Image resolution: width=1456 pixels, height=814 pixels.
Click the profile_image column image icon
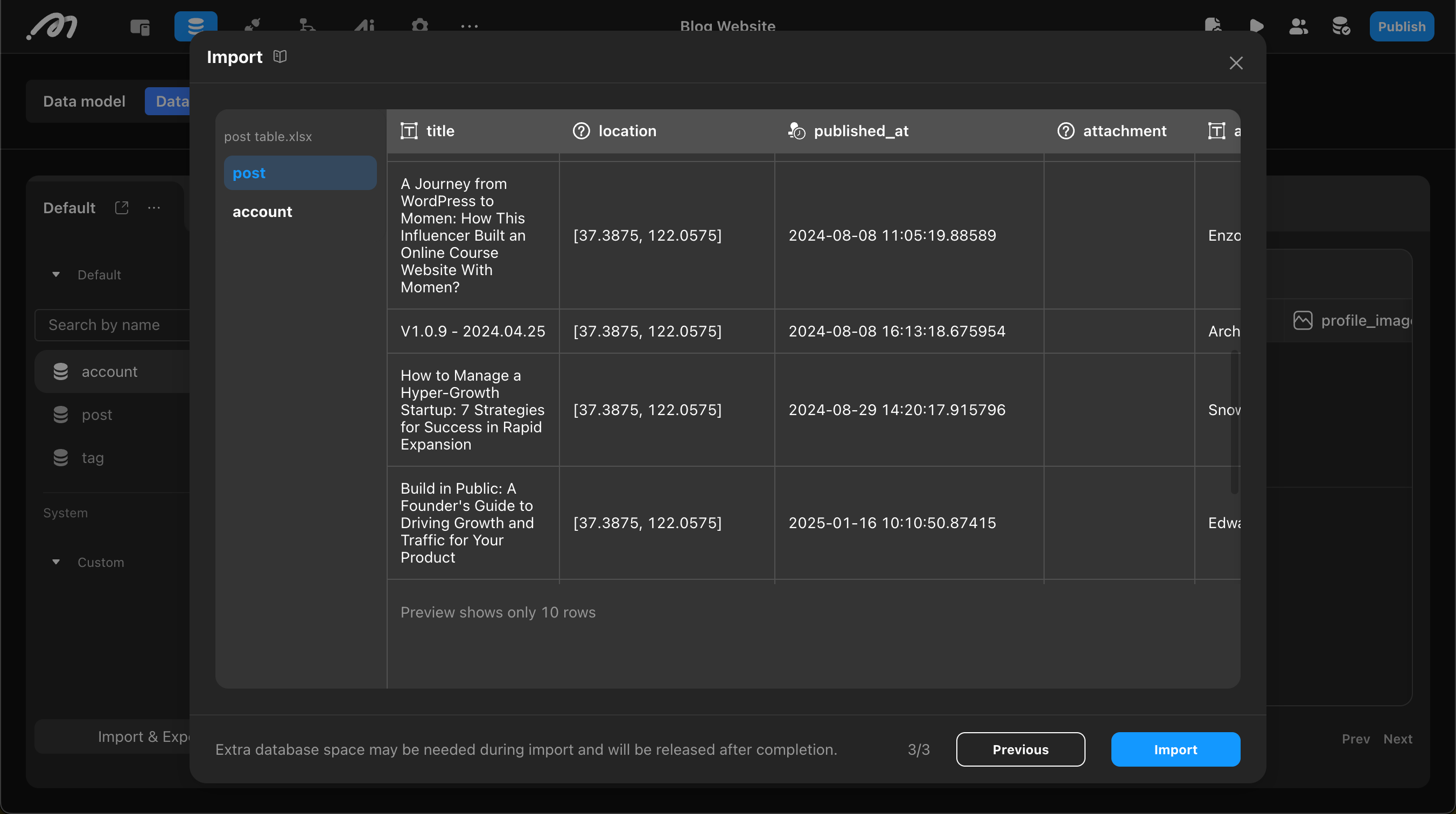click(1303, 320)
